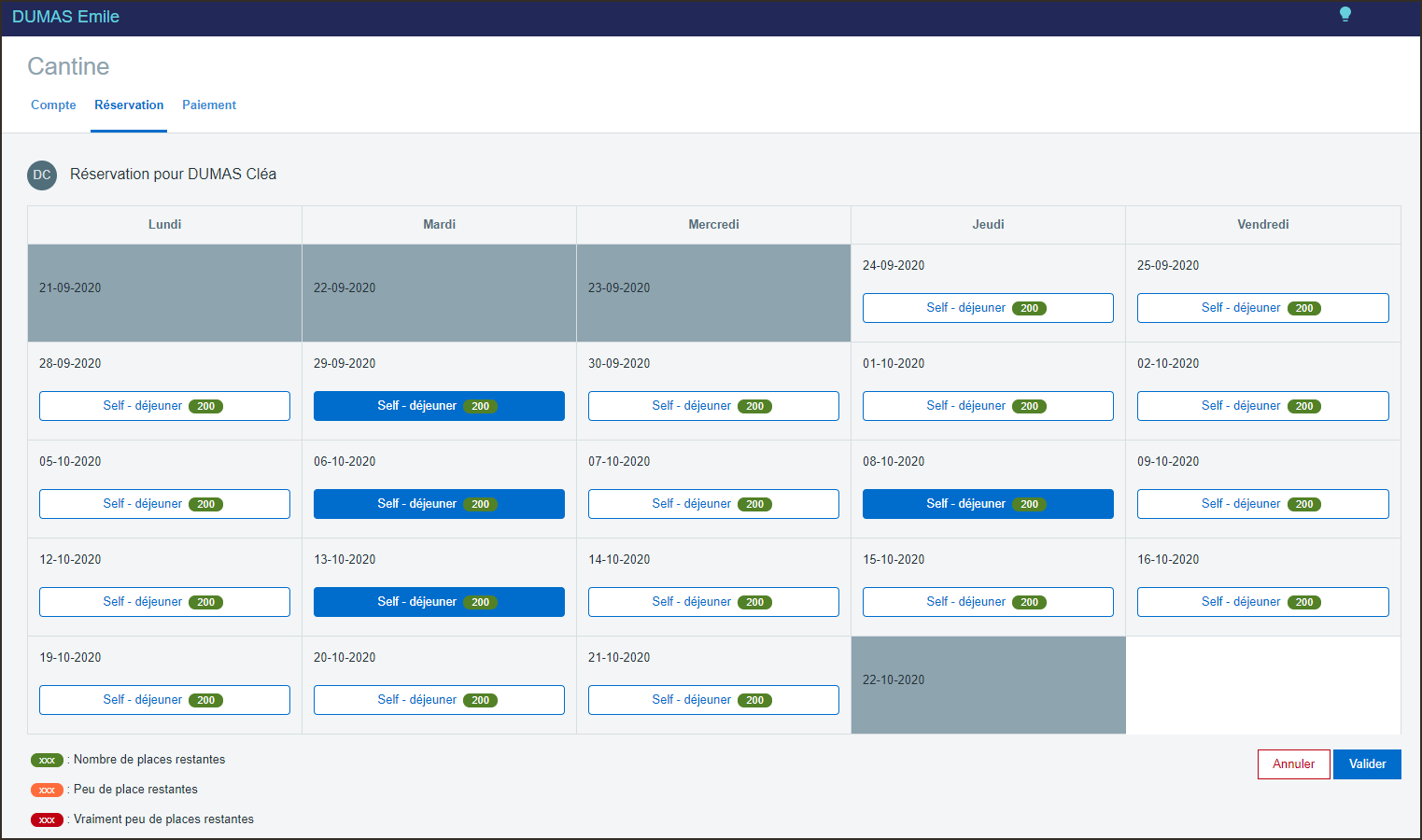This screenshot has height=840, width=1422.
Task: Toggle off the 13-10-2020 lunch booking
Action: (x=439, y=602)
